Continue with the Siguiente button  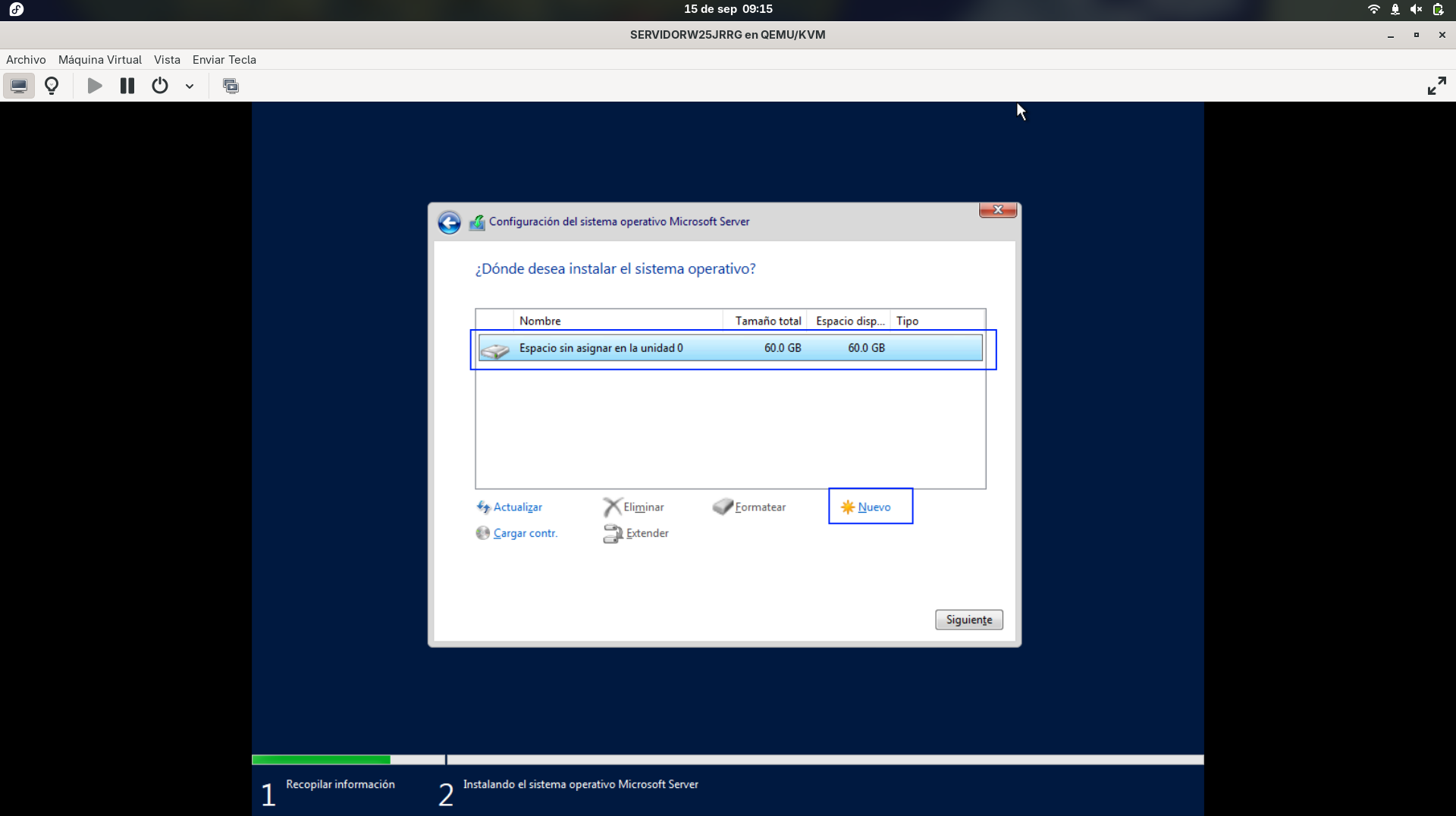(x=969, y=620)
